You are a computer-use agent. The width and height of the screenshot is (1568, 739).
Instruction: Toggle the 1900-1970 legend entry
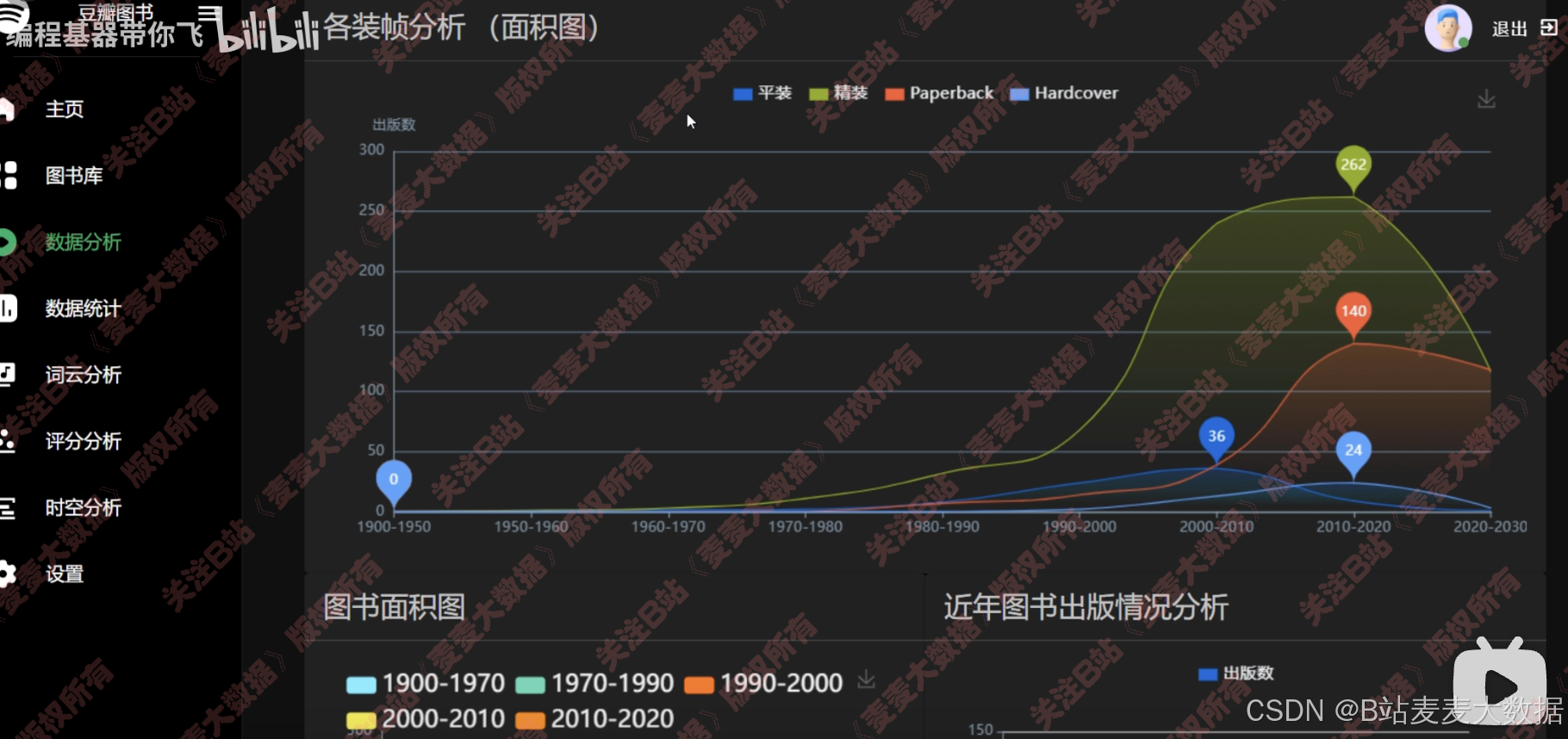426,684
